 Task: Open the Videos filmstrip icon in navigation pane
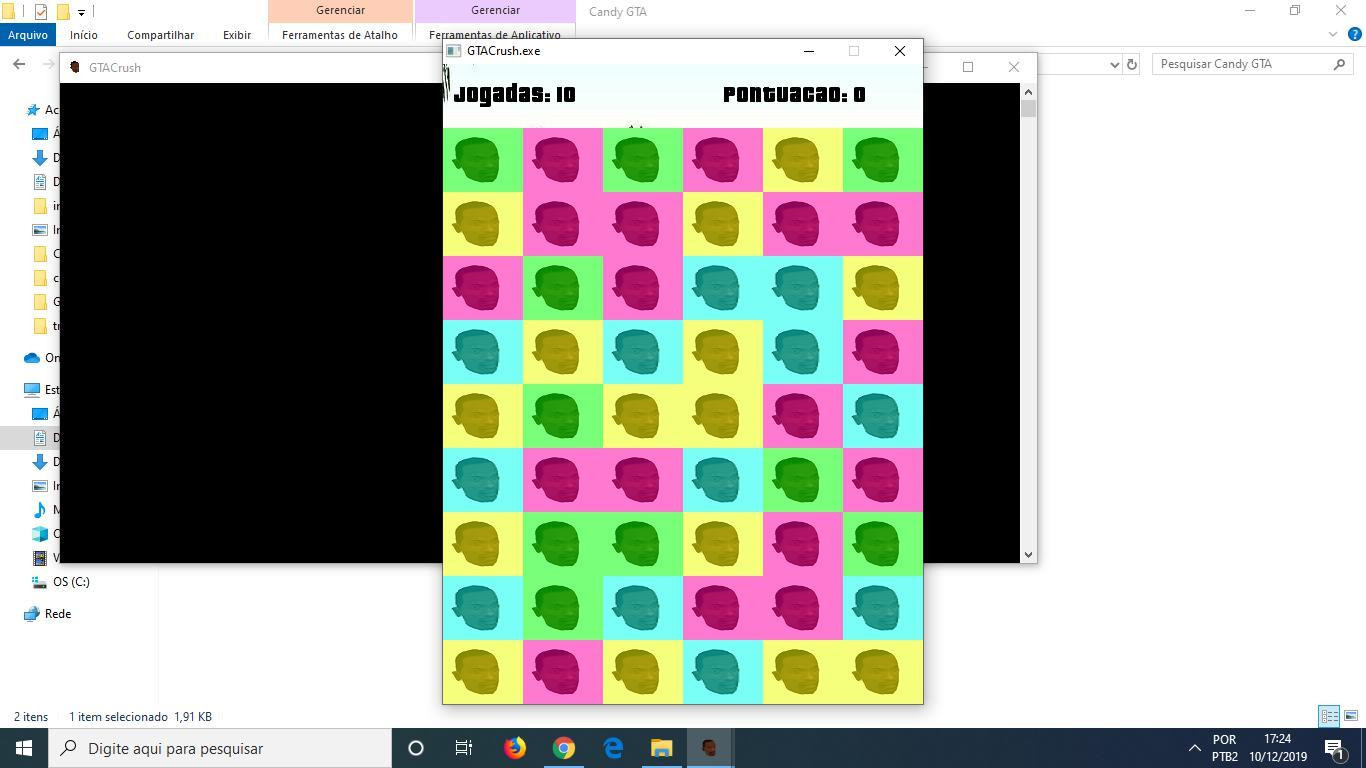coord(40,557)
